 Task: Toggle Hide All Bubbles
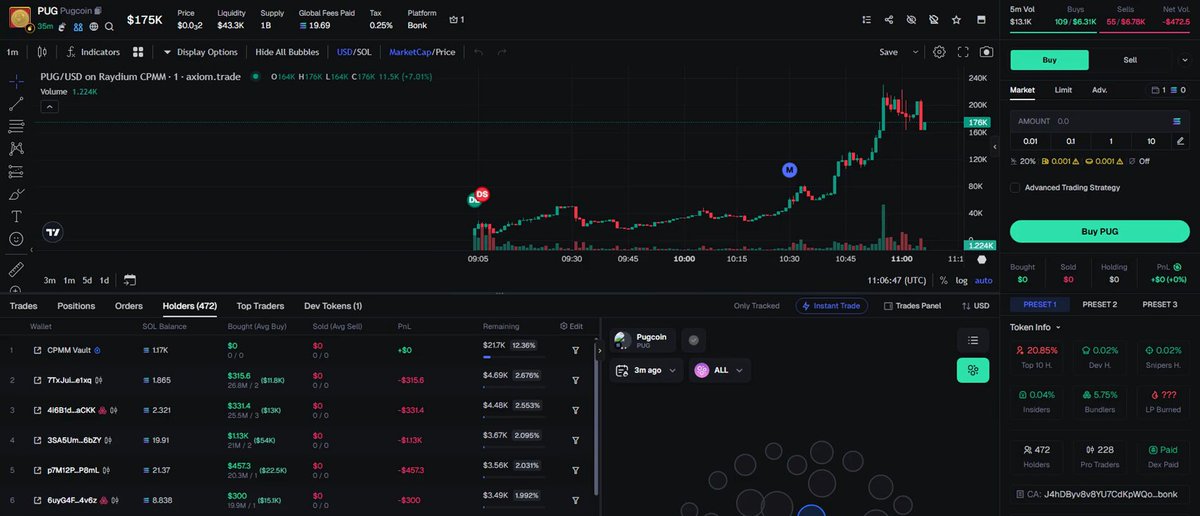click(x=288, y=52)
